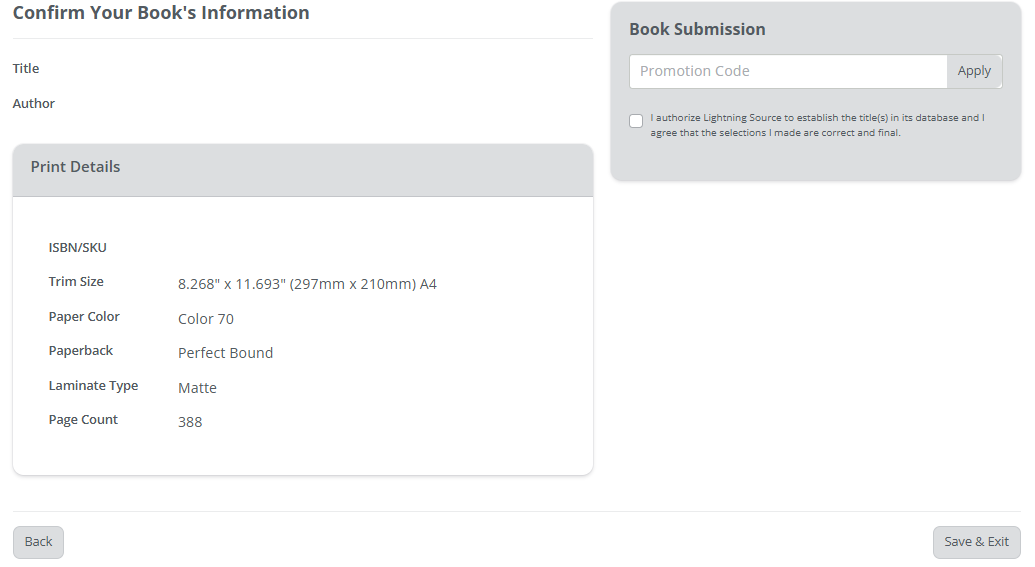The height and width of the screenshot is (567, 1035).
Task: Focus the Promotion Code field
Action: tap(788, 71)
